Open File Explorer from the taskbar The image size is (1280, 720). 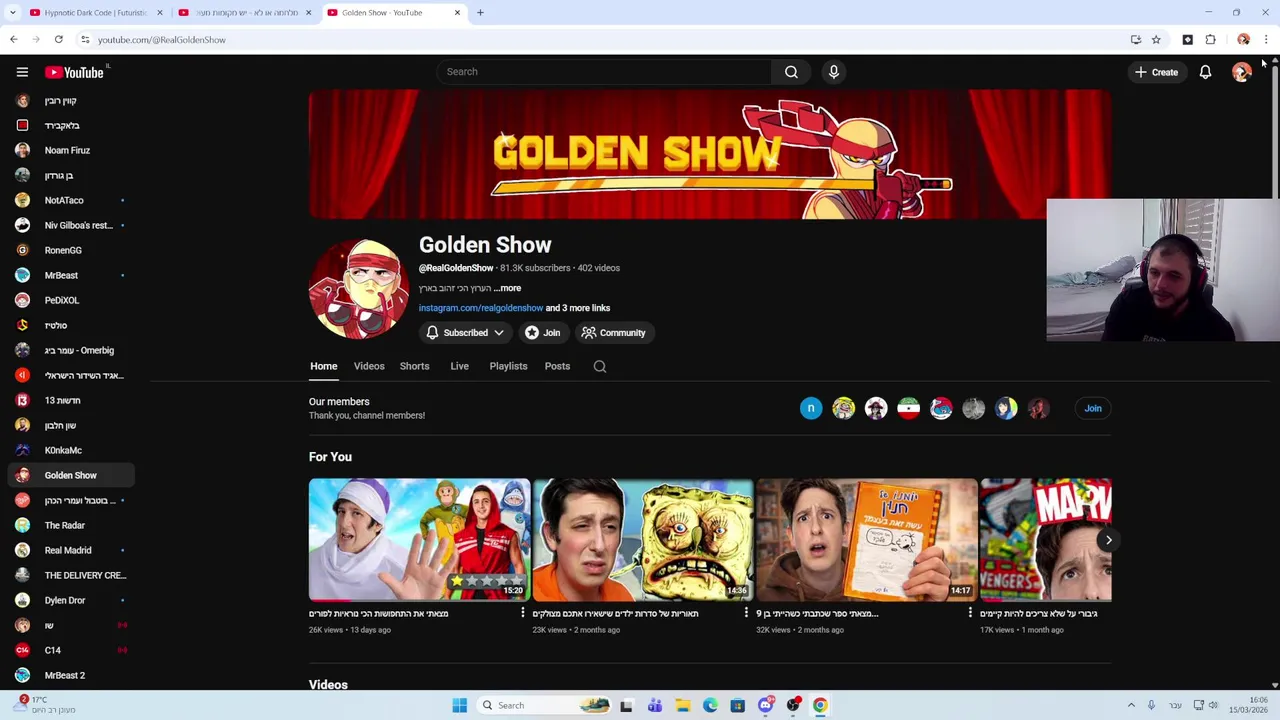tap(682, 705)
